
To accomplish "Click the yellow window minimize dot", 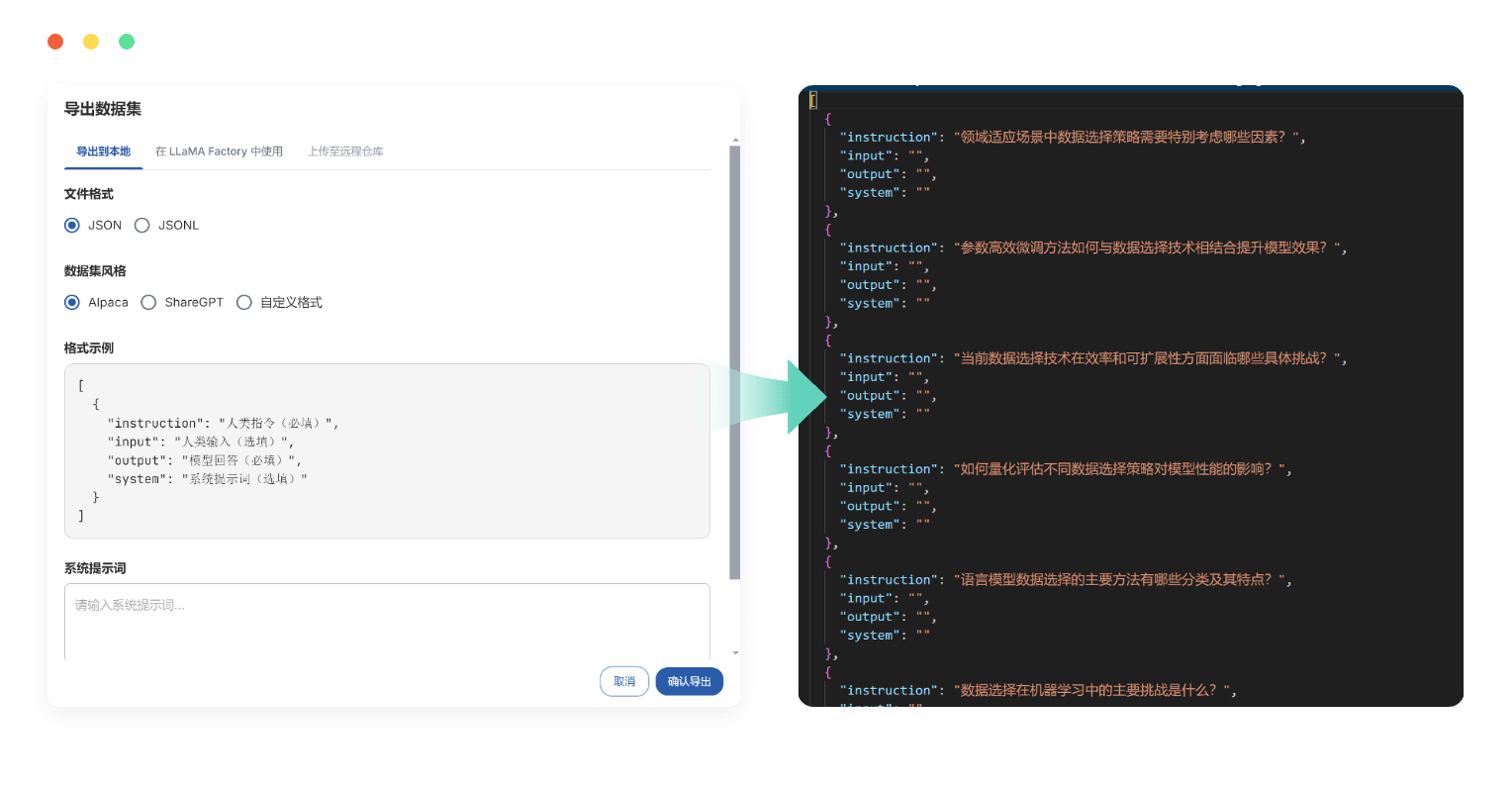I will click(91, 42).
